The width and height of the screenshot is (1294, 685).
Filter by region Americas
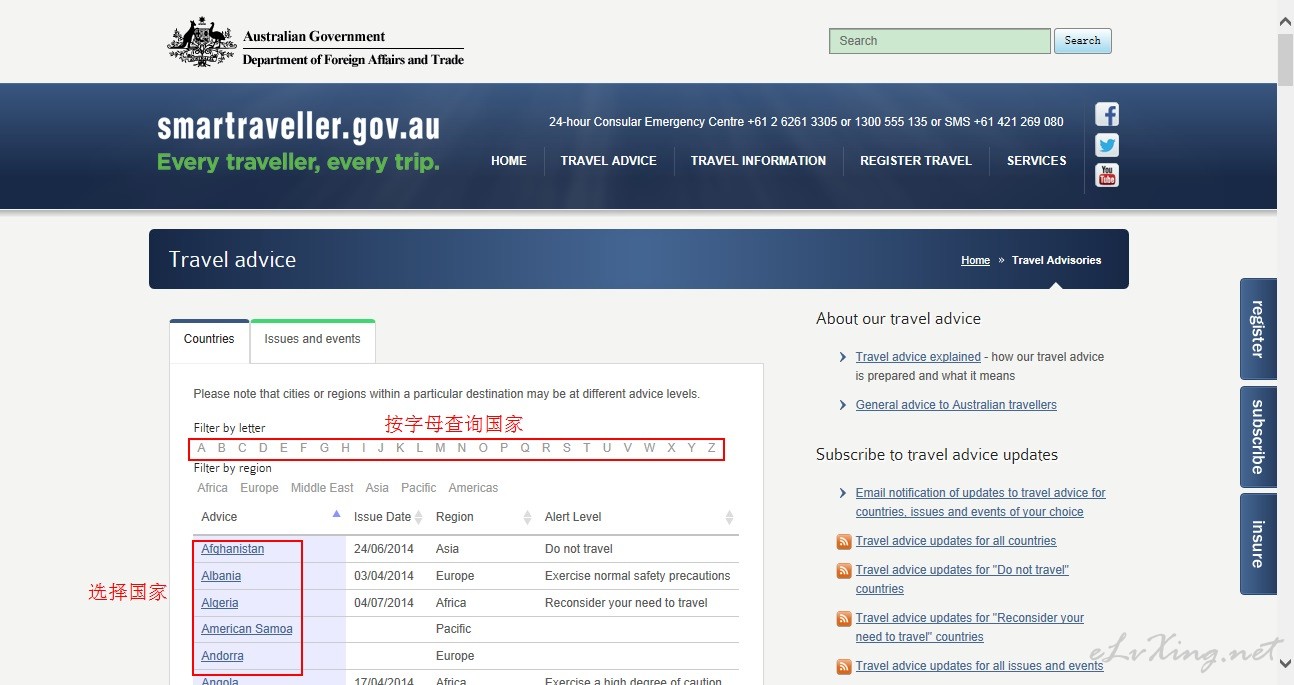(x=473, y=488)
